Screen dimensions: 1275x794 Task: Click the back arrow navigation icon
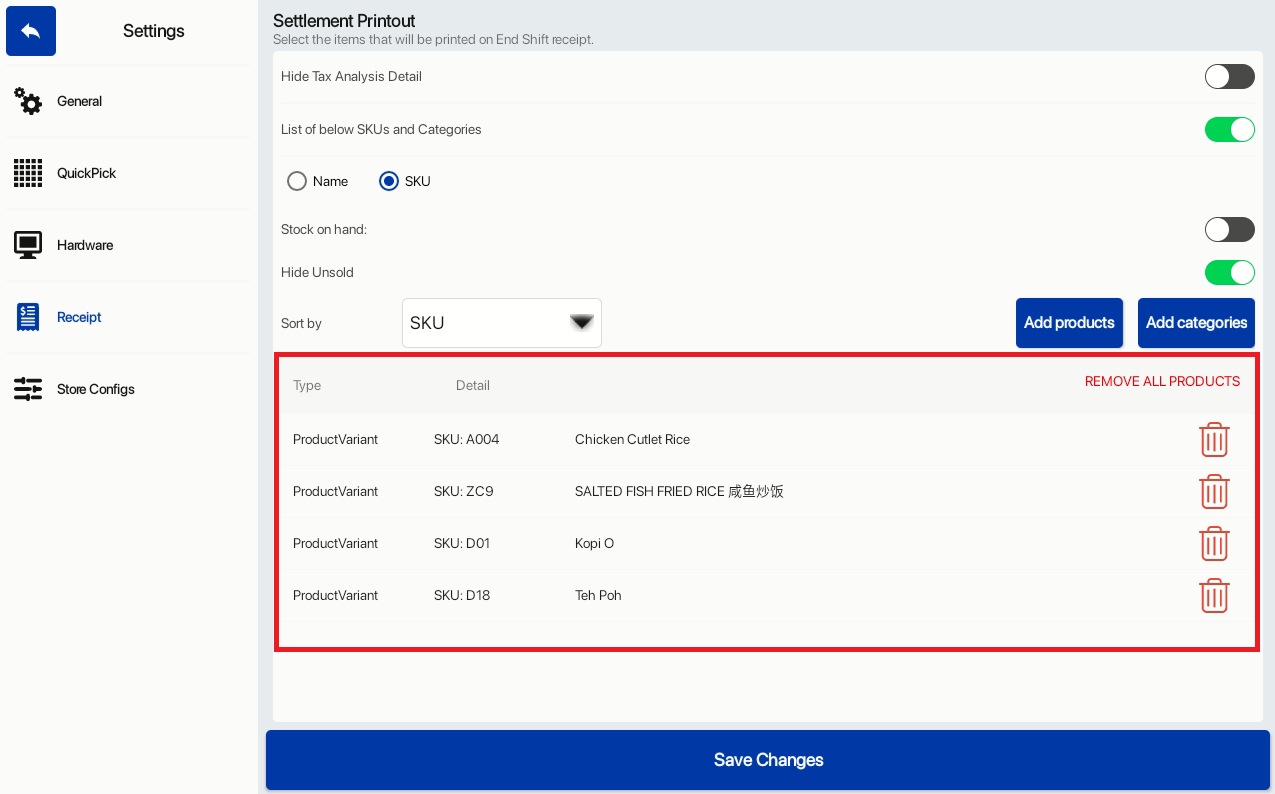(31, 31)
